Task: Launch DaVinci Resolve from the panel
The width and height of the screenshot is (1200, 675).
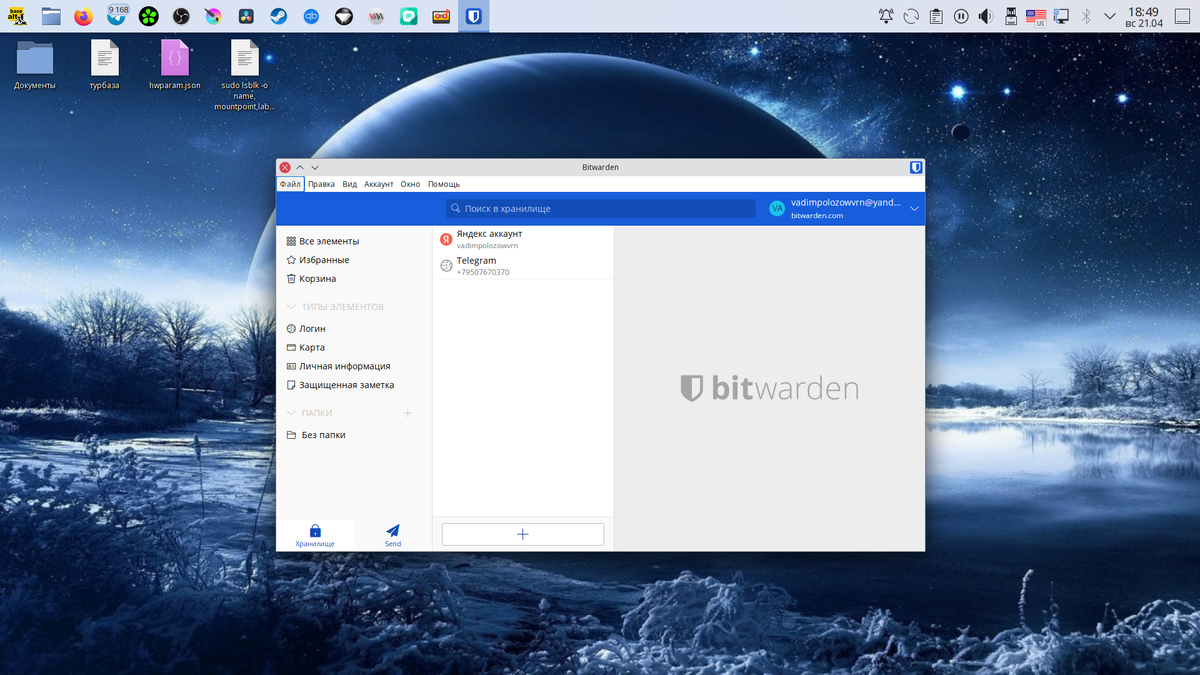Action: pyautogui.click(x=246, y=16)
